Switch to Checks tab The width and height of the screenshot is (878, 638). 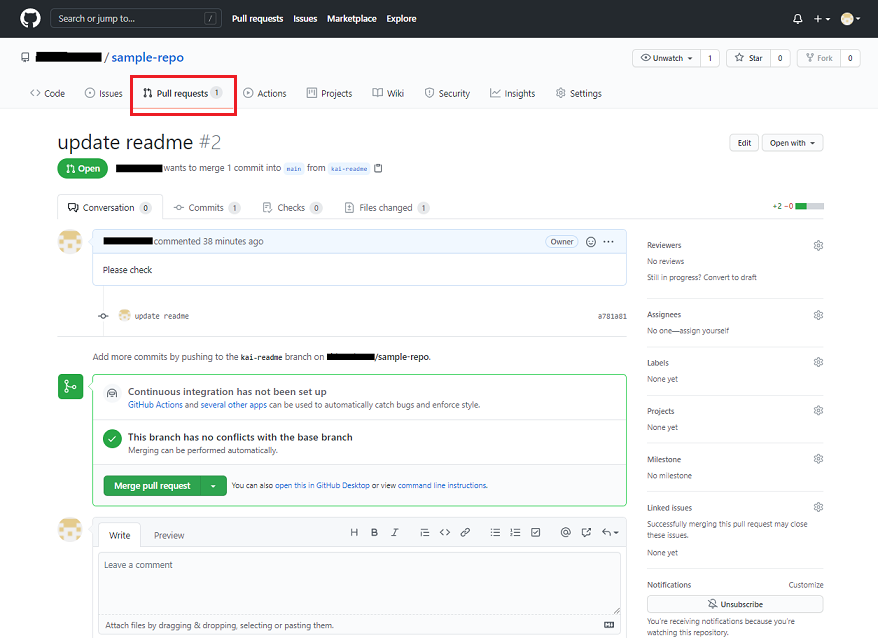pyautogui.click(x=292, y=208)
